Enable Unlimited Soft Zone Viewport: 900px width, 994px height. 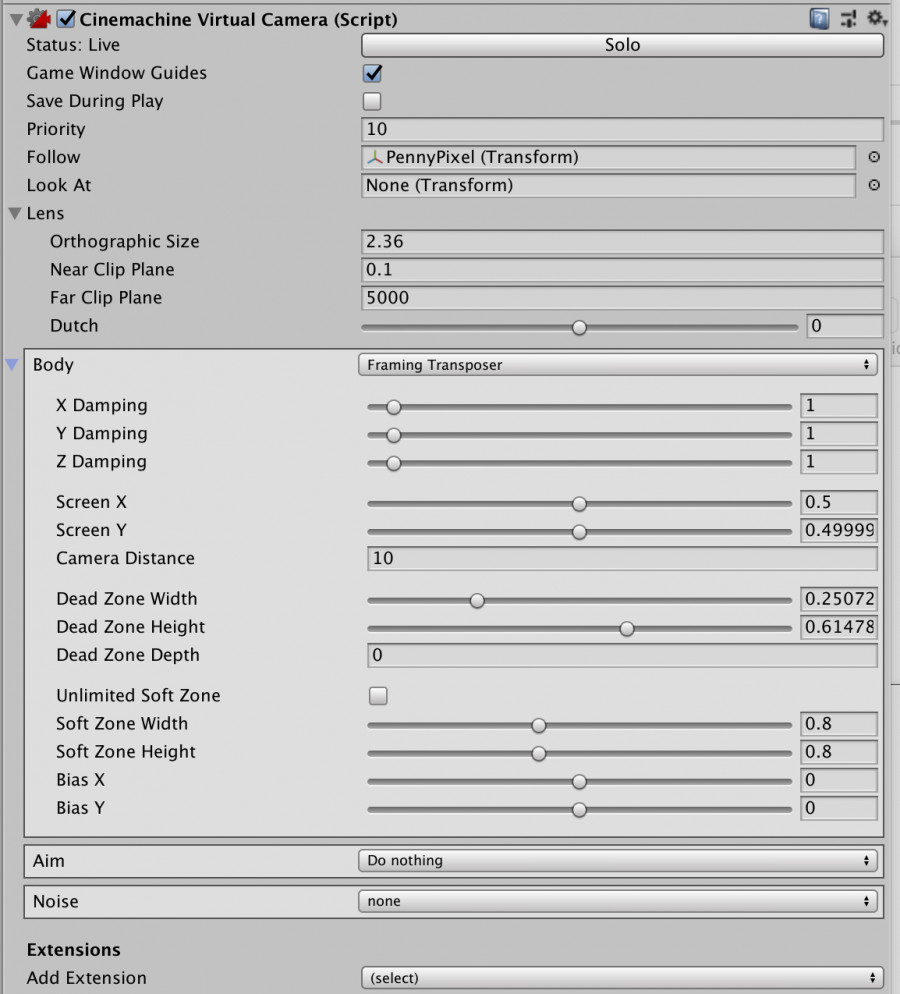(378, 695)
